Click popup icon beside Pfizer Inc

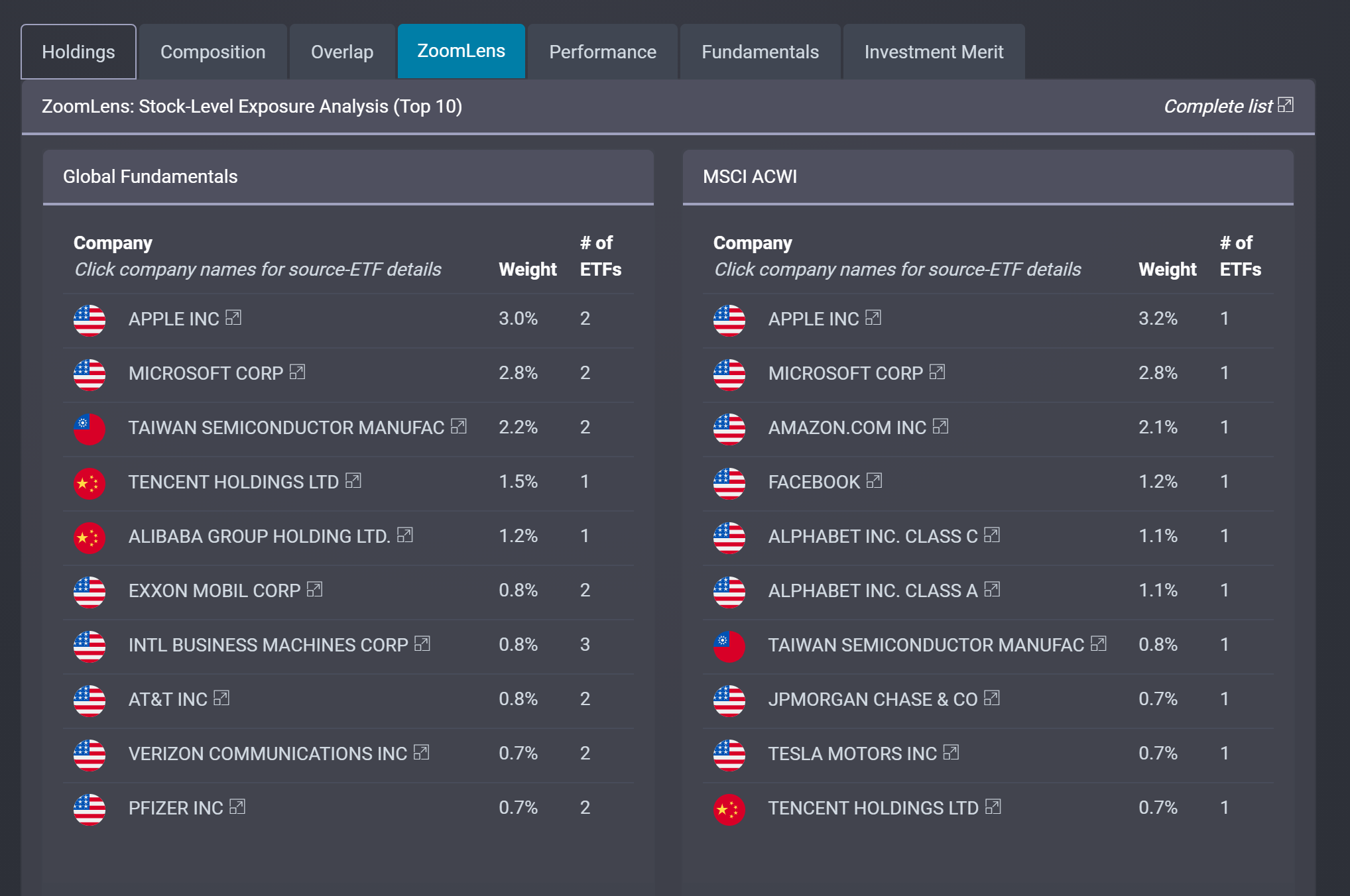[237, 807]
